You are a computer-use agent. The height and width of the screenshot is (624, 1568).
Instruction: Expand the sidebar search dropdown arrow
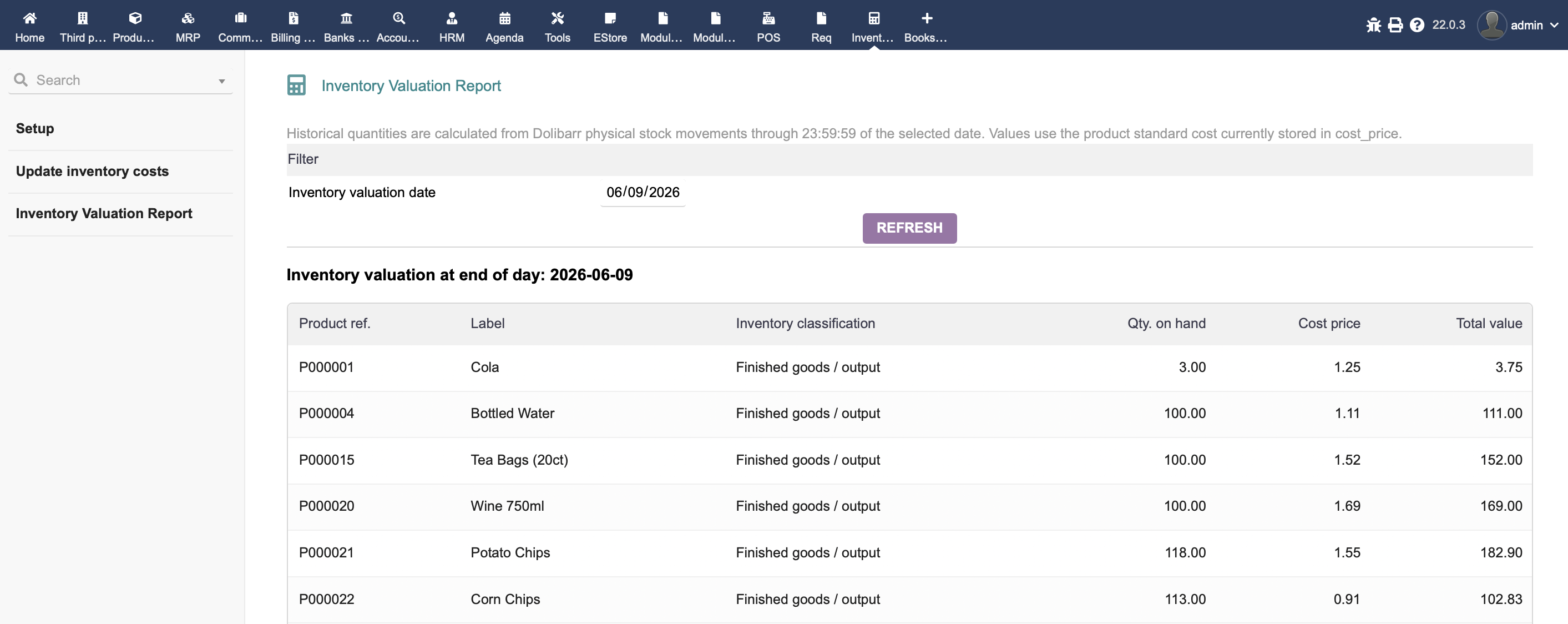[x=221, y=81]
